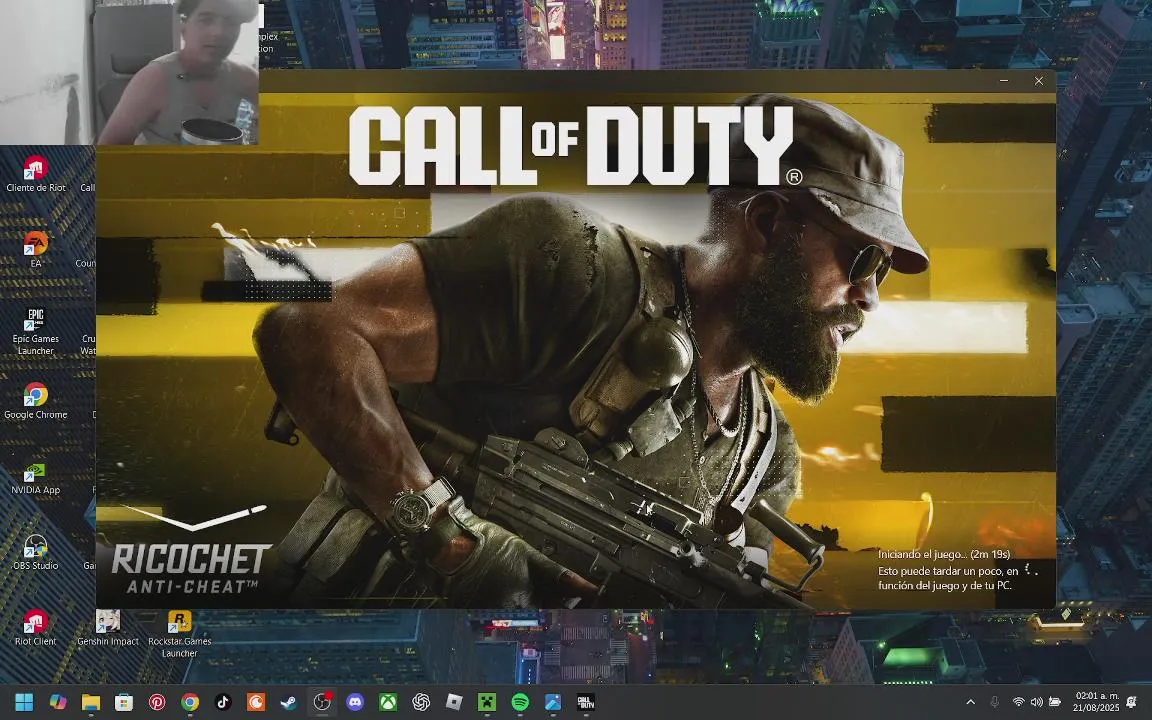Open the clock and calendar at 02:01 a. m.

point(1095,702)
